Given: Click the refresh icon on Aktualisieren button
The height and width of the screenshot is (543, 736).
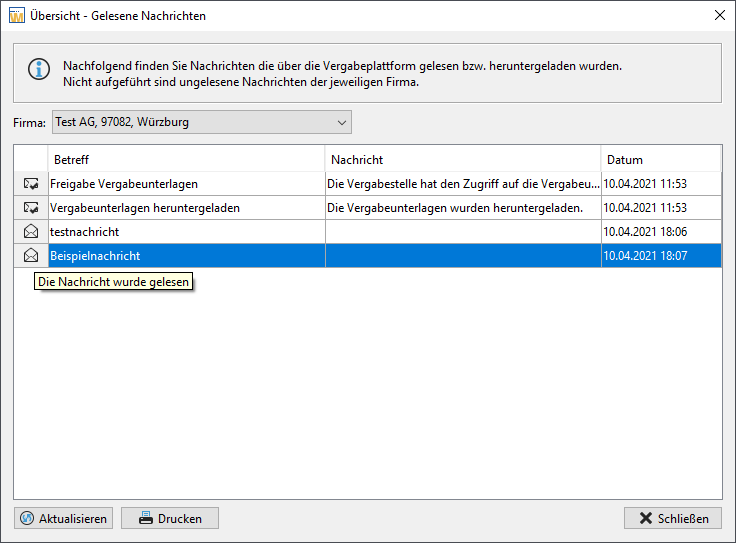Looking at the screenshot, I should pyautogui.click(x=27, y=518).
